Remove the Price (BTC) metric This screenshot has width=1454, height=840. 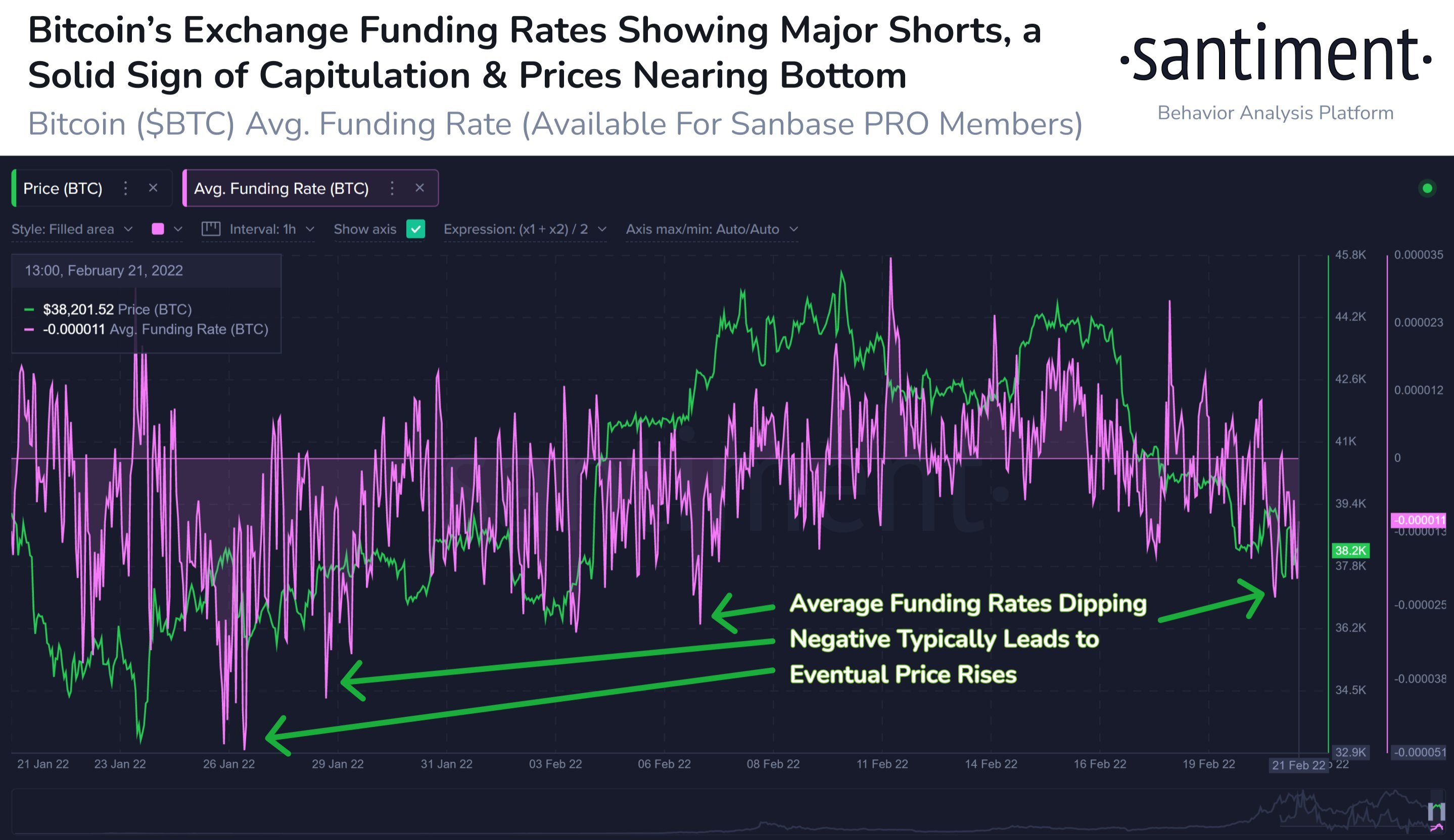pos(154,188)
